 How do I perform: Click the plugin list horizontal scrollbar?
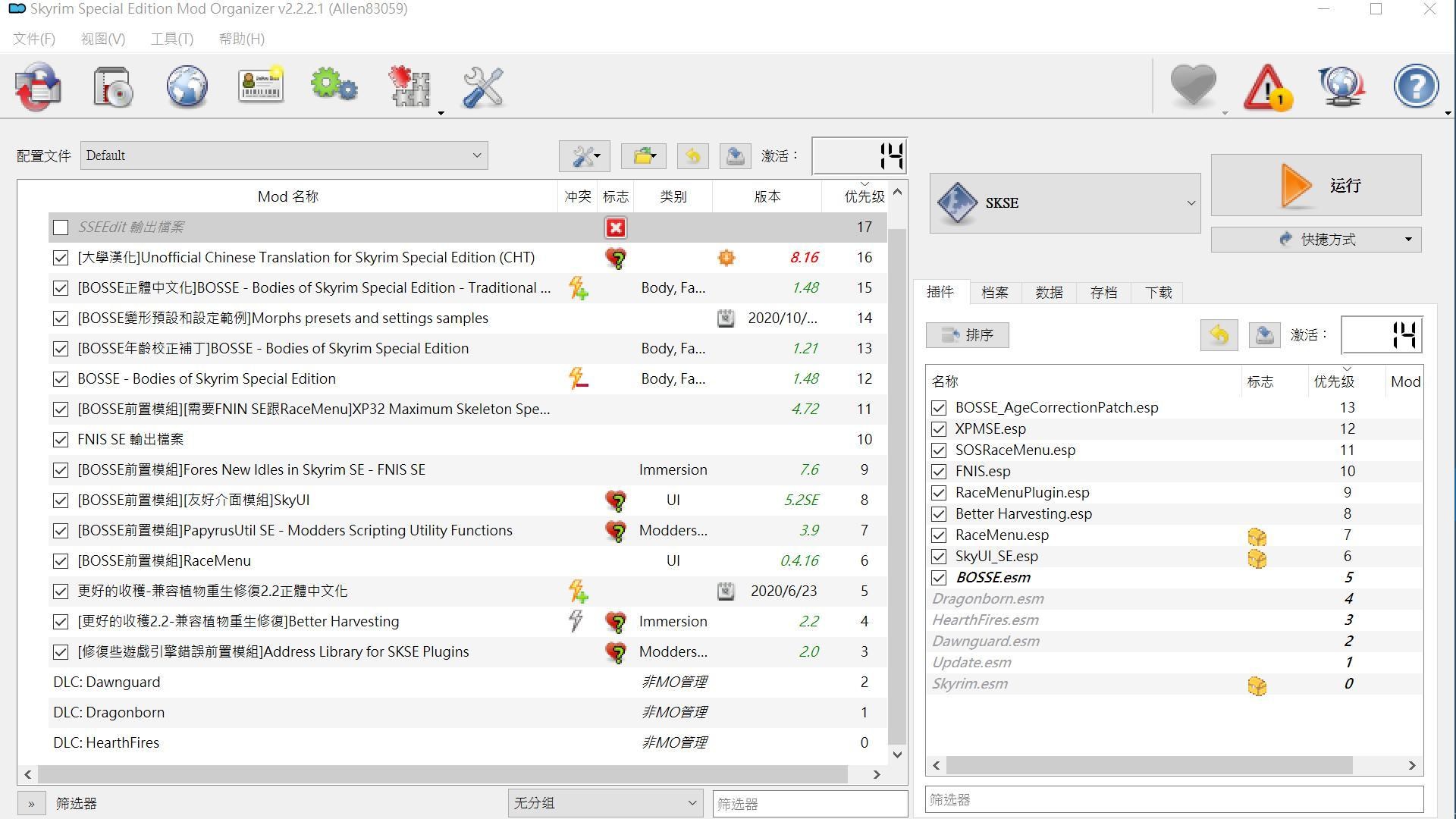pyautogui.click(x=1149, y=765)
